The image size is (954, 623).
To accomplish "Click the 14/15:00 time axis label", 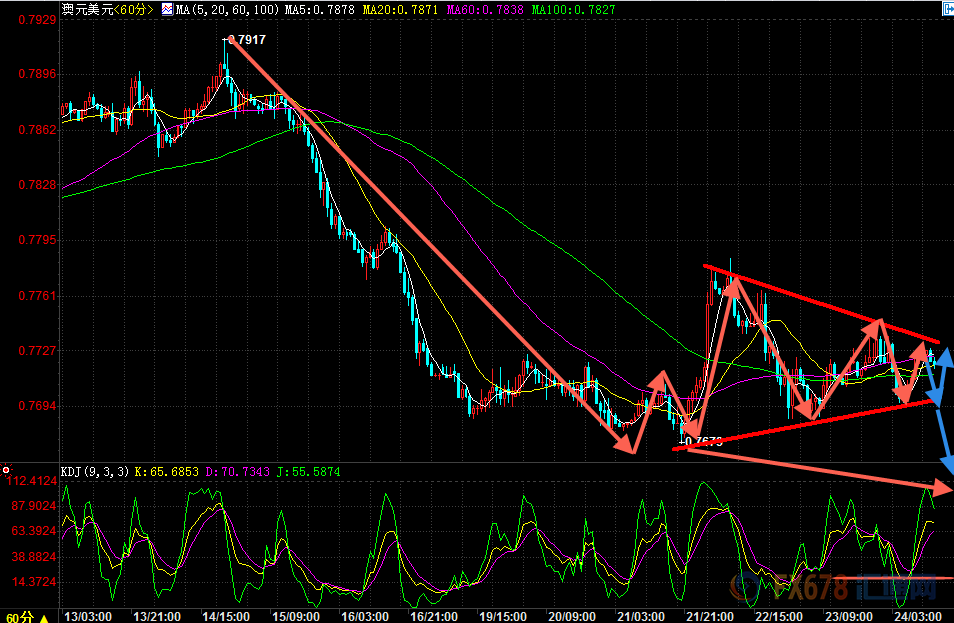I will tap(226, 616).
